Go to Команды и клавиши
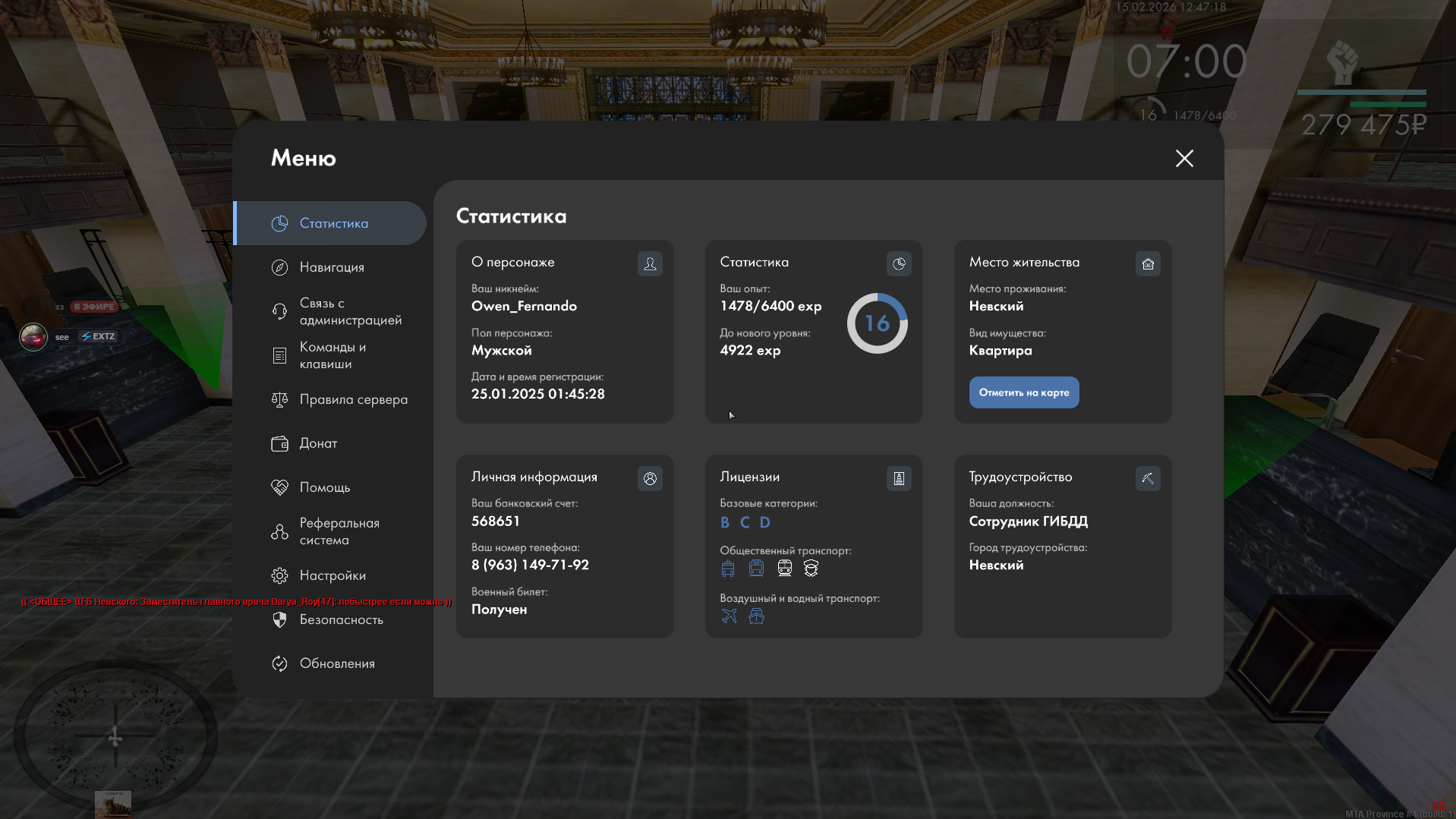This screenshot has height=819, width=1456. coord(332,355)
